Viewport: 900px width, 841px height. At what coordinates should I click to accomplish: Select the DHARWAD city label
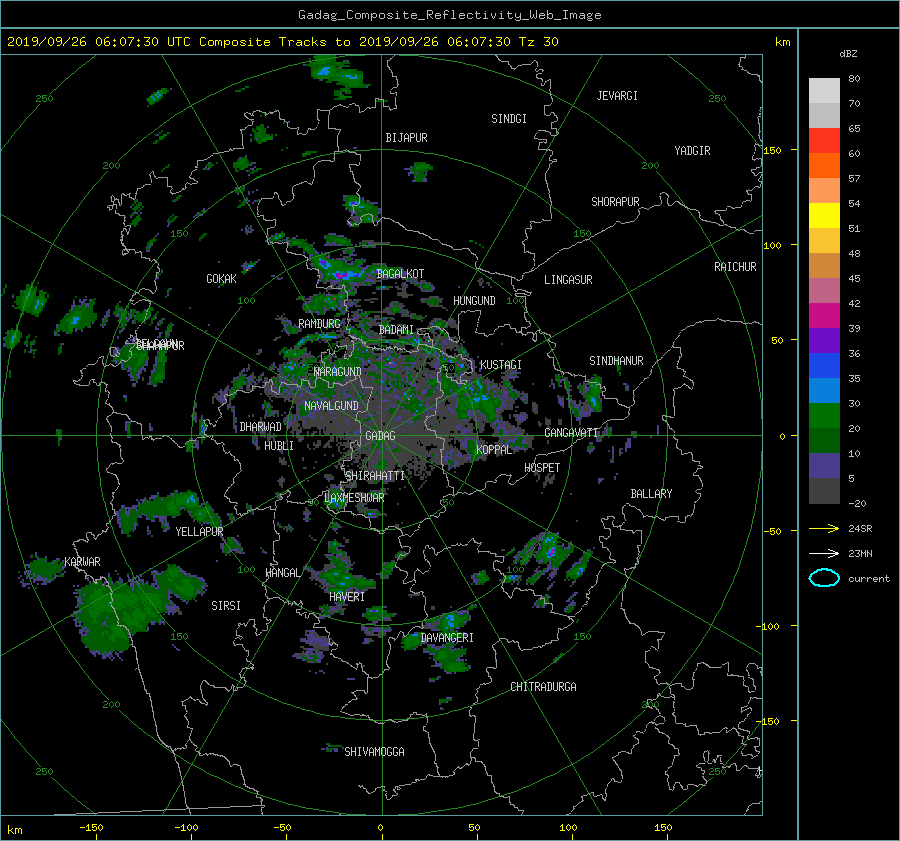260,427
